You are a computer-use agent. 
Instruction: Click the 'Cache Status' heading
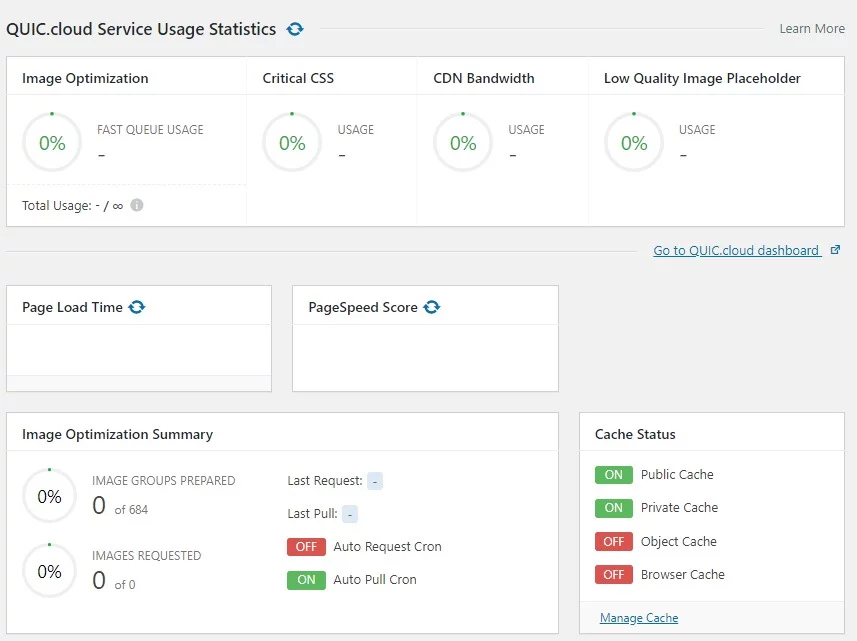(x=635, y=434)
